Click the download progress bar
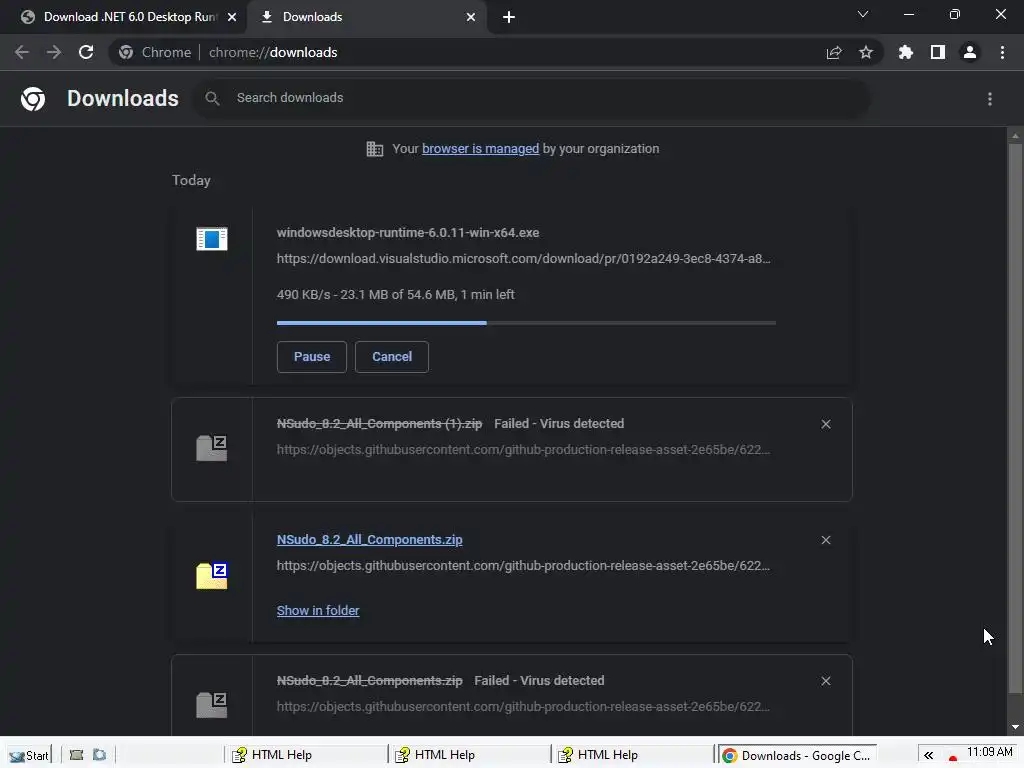 pyautogui.click(x=526, y=323)
